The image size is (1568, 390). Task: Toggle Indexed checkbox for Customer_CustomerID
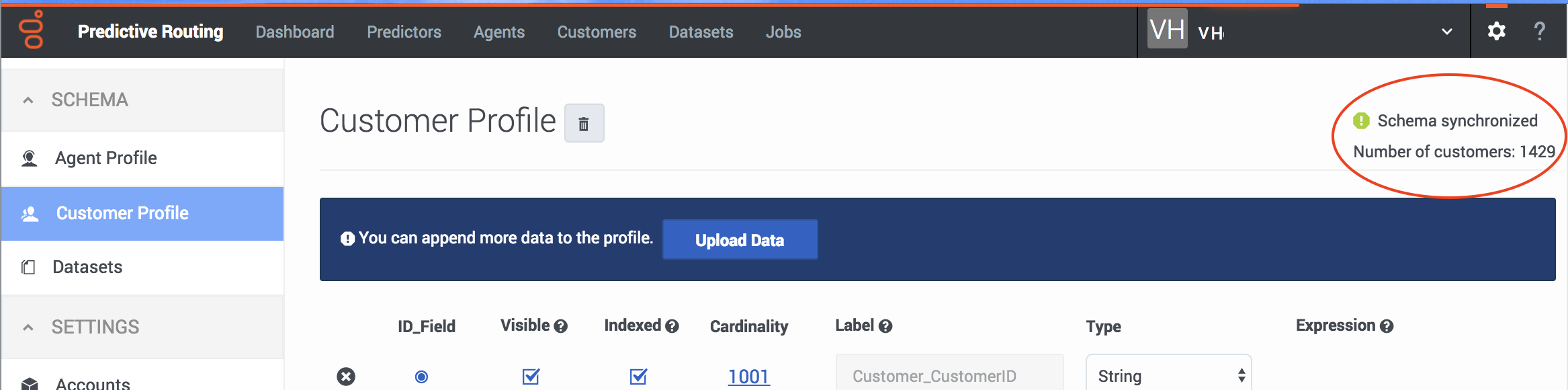pos(638,377)
